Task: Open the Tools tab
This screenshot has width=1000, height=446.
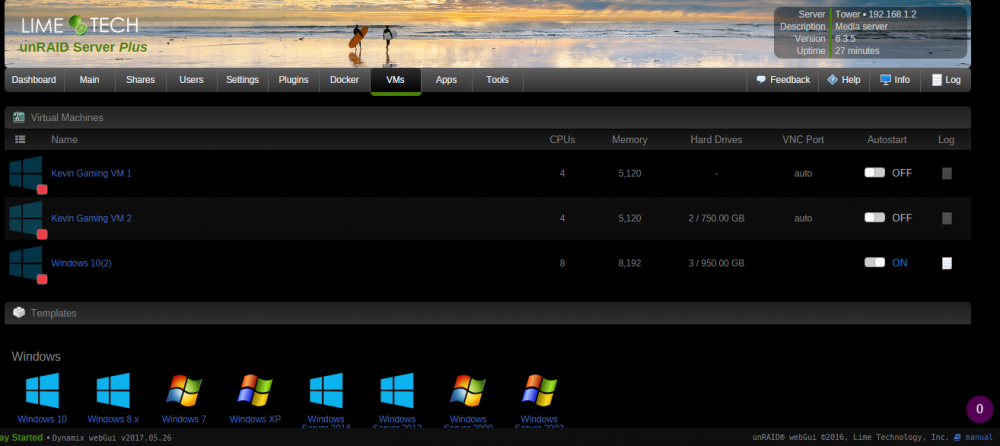Action: point(497,80)
